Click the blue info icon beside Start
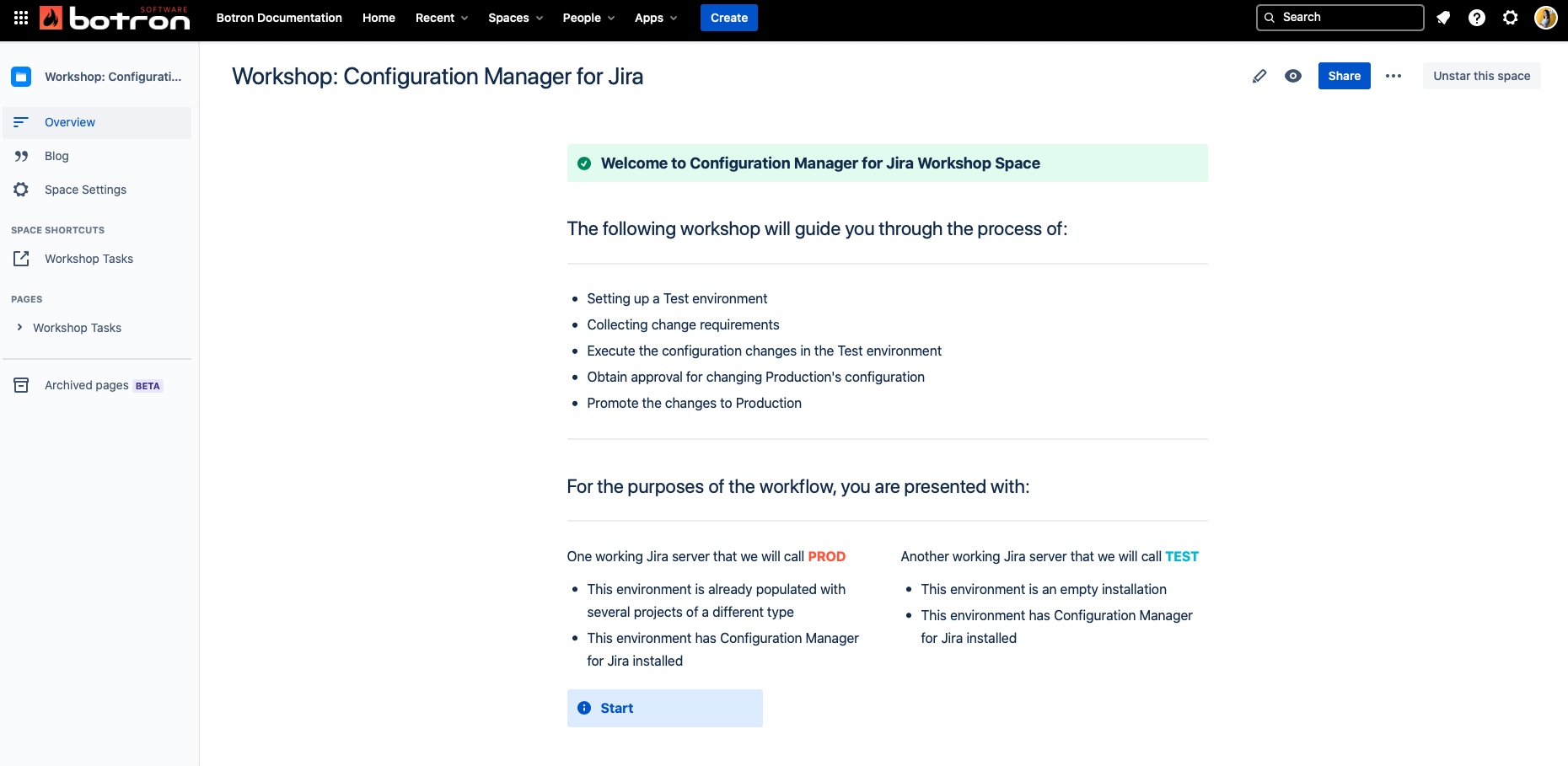The image size is (1568, 766). 584,709
